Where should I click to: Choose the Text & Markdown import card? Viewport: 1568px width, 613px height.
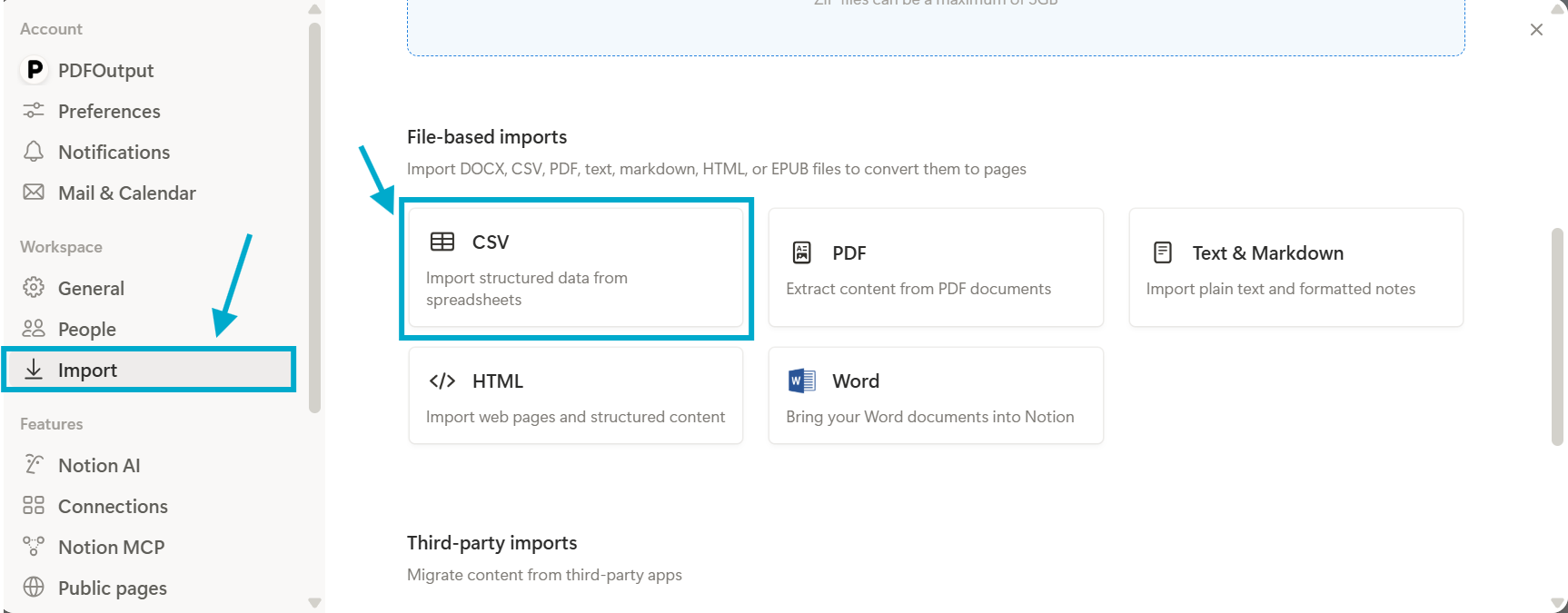click(x=1296, y=268)
